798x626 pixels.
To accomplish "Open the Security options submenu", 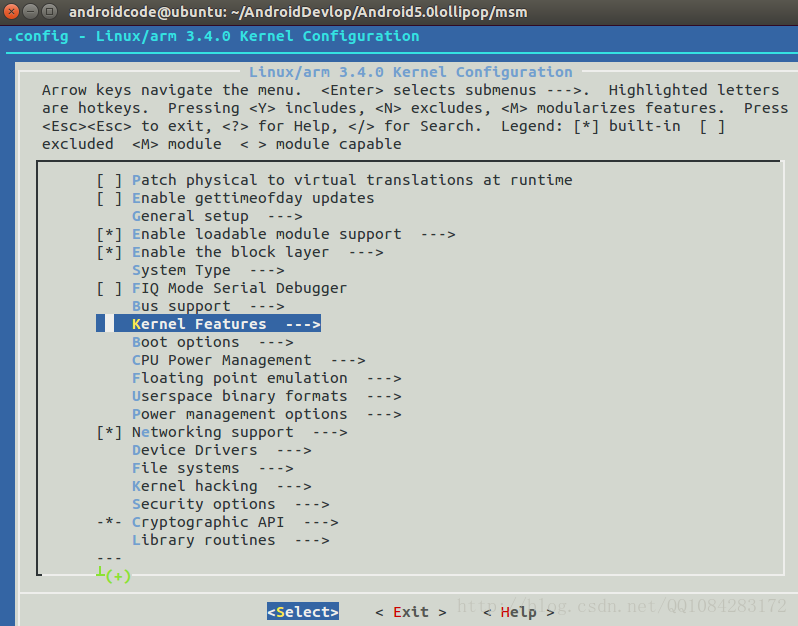I will point(231,504).
